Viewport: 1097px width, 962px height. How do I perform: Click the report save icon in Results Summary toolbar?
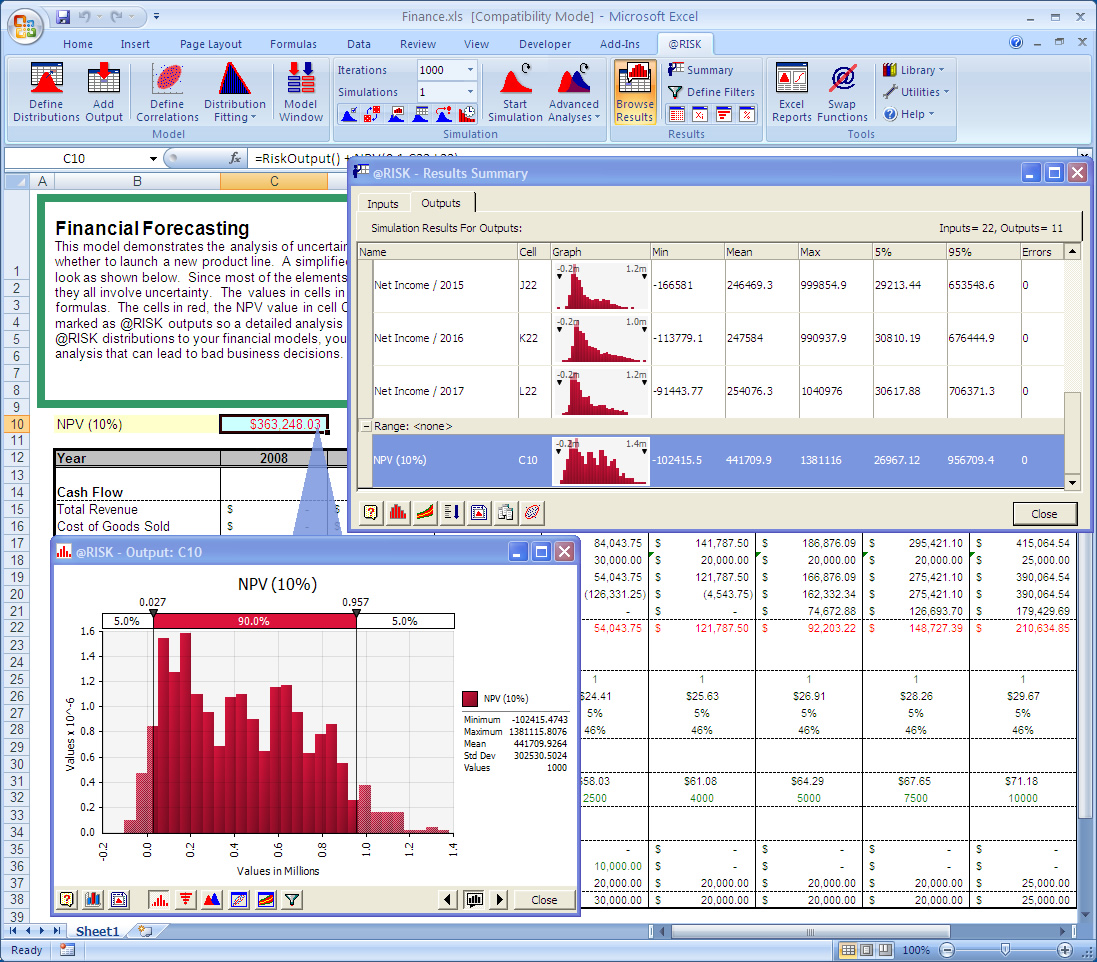click(479, 513)
